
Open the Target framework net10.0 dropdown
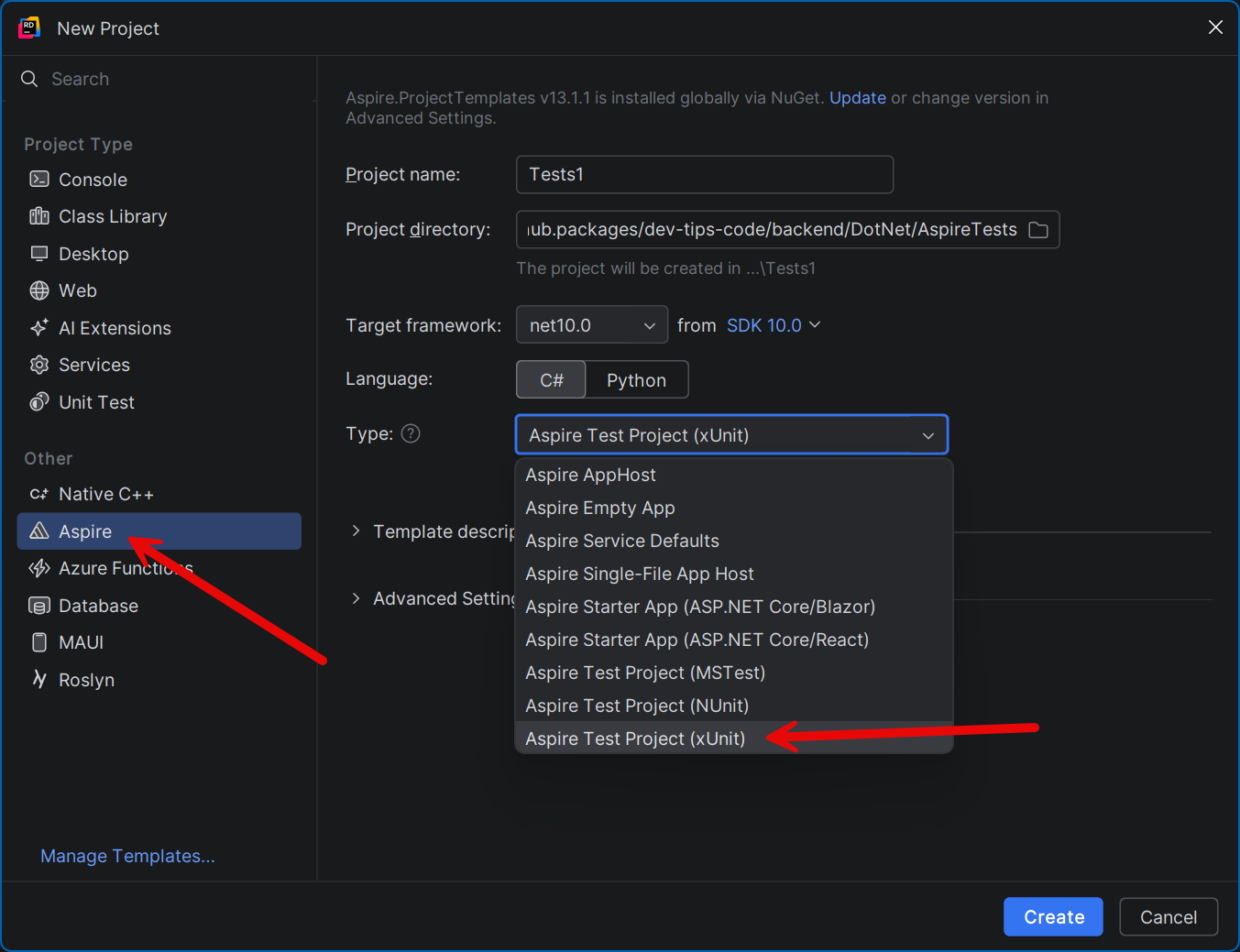click(592, 325)
